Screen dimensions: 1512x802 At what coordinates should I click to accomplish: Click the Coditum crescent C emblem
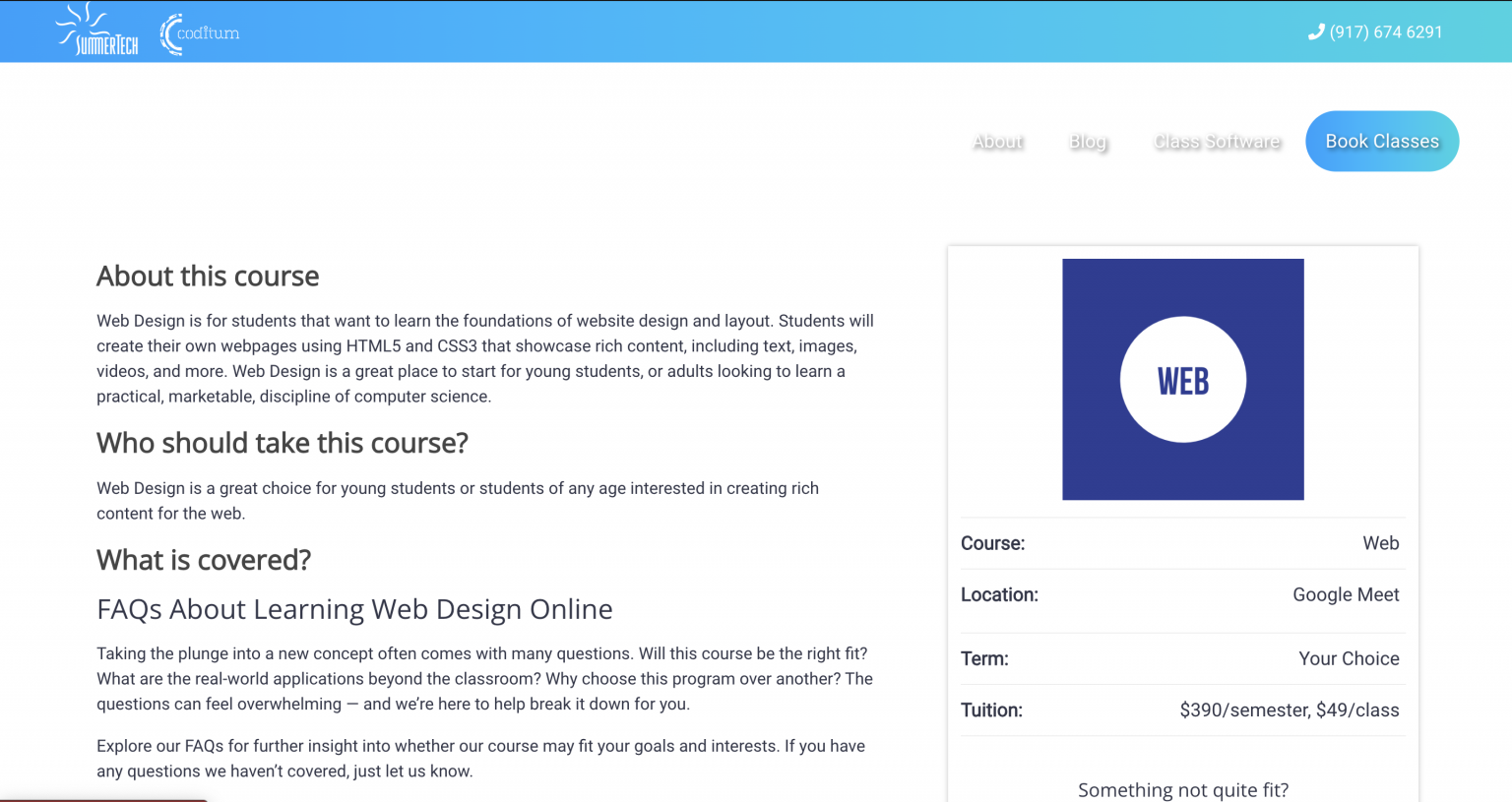169,31
